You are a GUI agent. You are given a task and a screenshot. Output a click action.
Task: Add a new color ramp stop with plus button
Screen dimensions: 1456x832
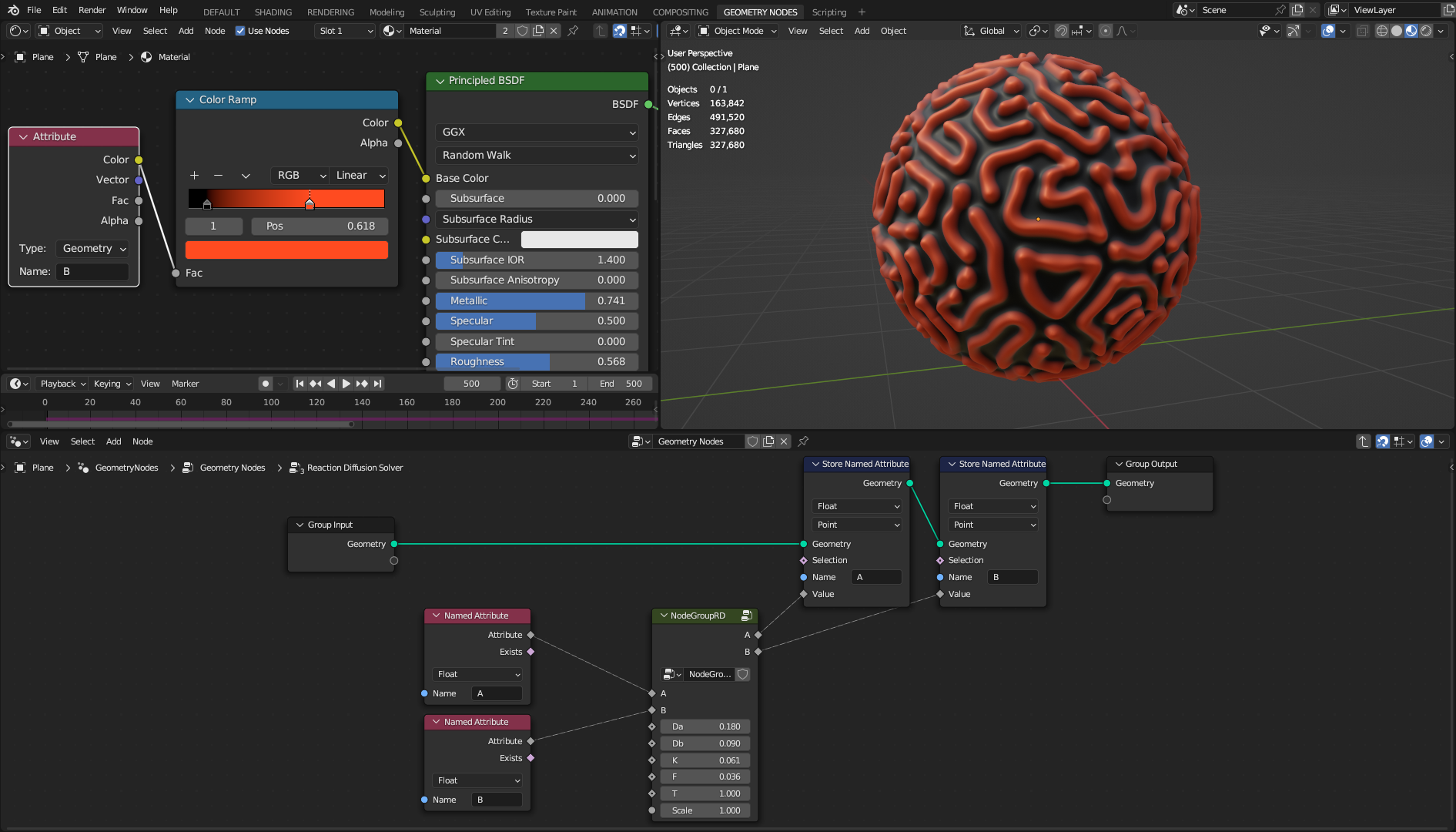pos(195,176)
